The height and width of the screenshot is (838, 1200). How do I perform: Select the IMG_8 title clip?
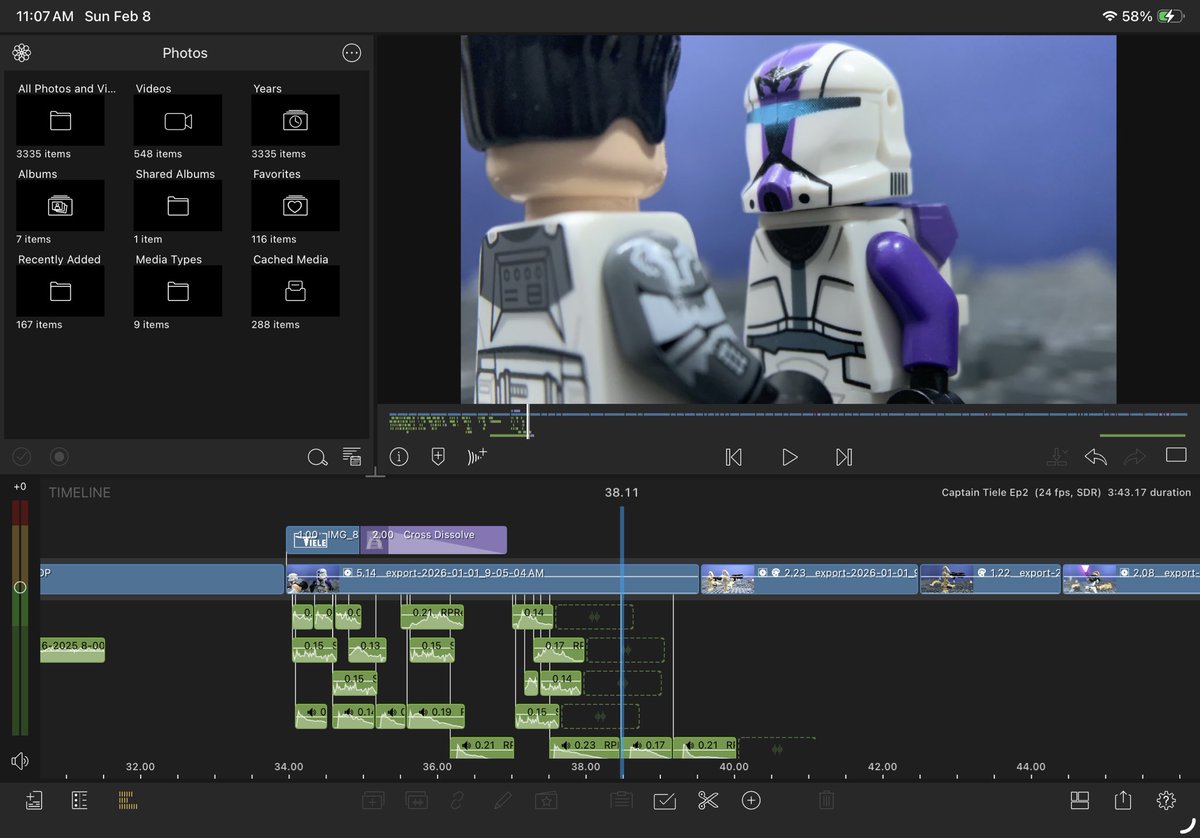click(323, 540)
